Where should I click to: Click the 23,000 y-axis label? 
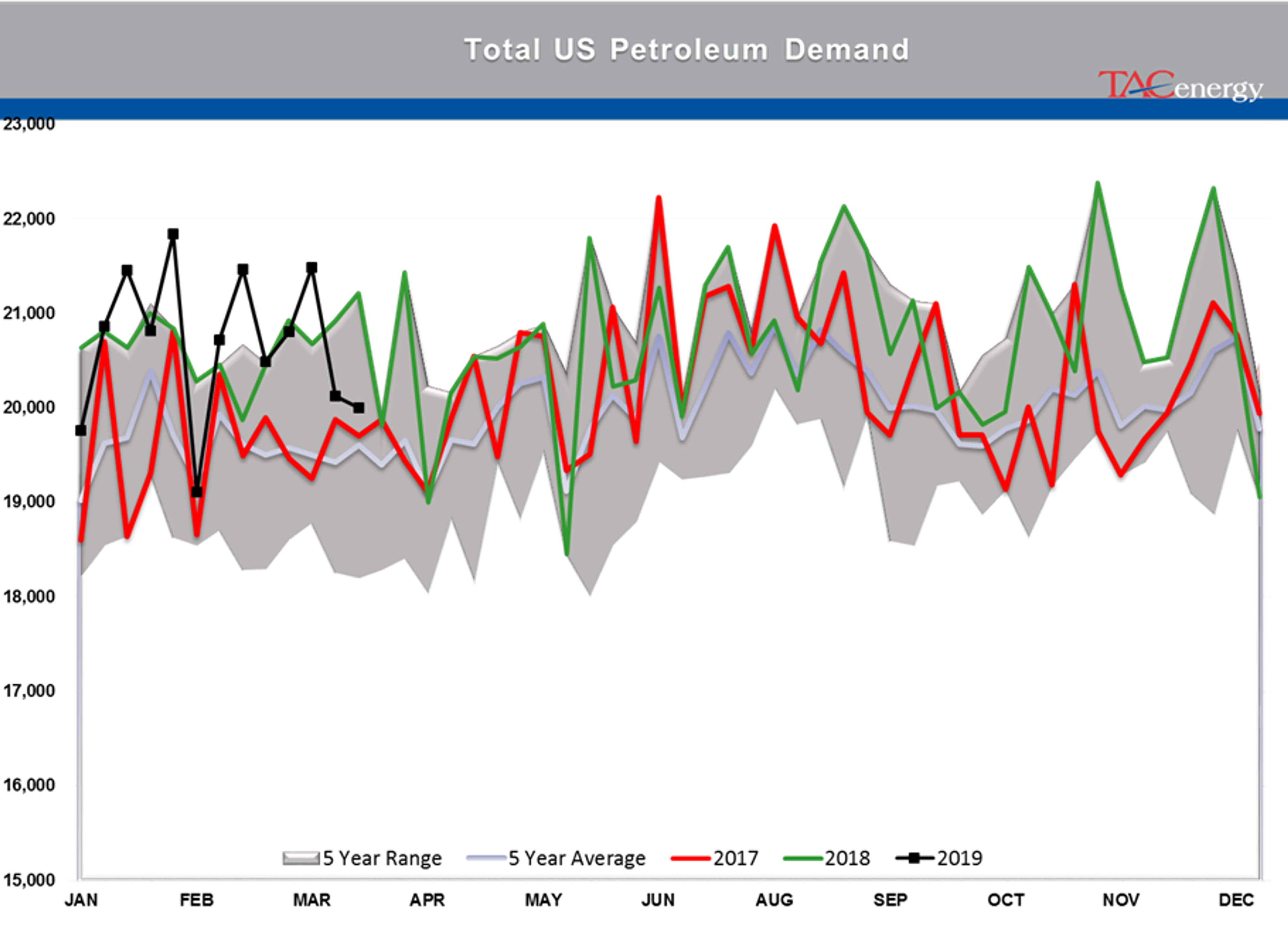[x=29, y=124]
